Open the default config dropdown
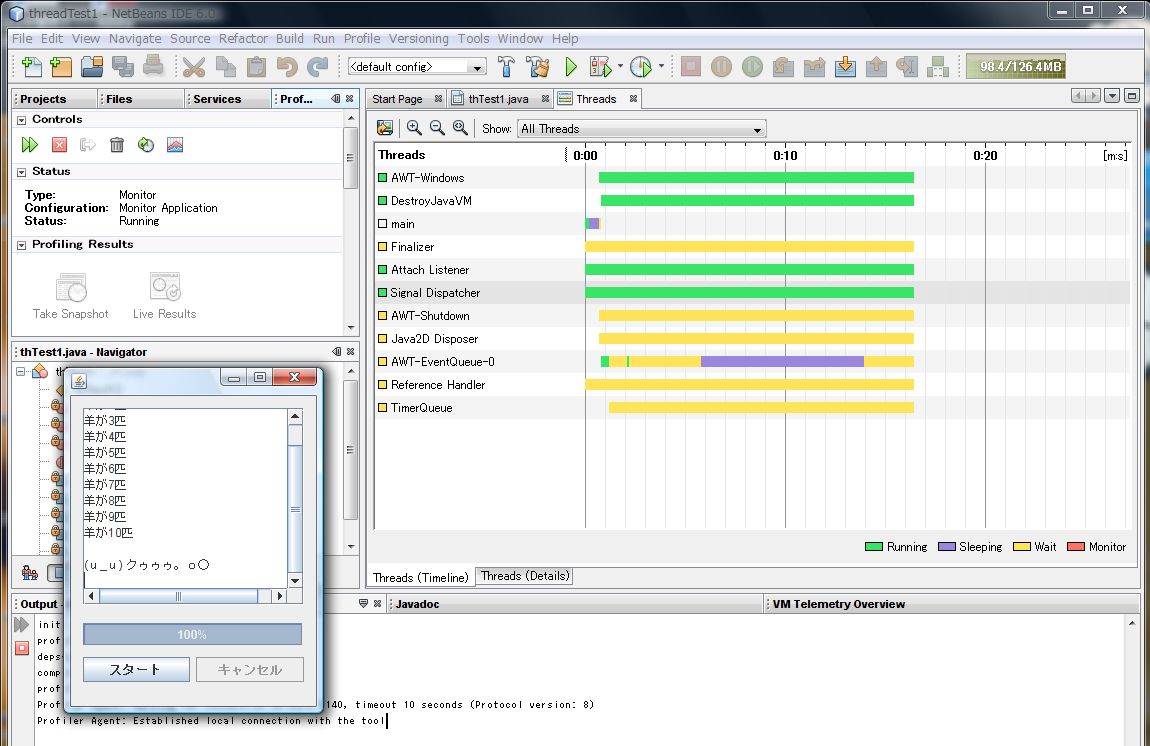The height and width of the screenshot is (746, 1150). (x=416, y=67)
